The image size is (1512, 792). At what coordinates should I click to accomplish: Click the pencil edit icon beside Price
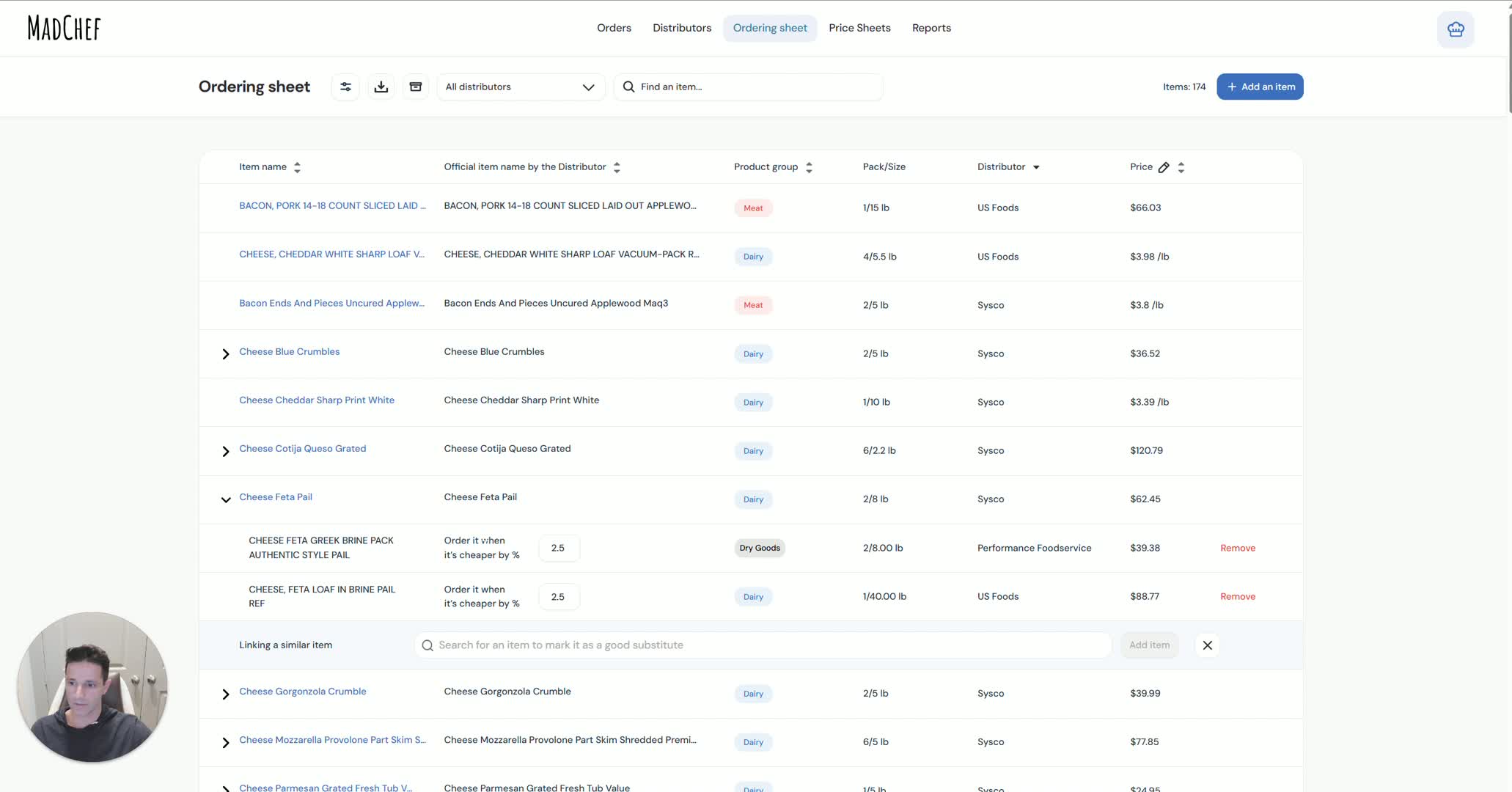(1164, 167)
